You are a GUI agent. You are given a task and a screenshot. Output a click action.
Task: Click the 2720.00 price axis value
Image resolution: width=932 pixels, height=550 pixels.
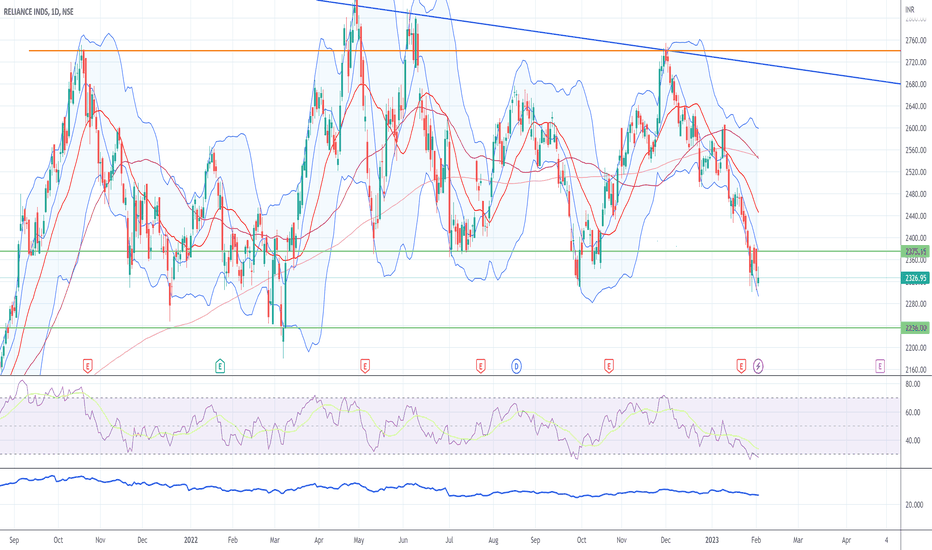916,62
